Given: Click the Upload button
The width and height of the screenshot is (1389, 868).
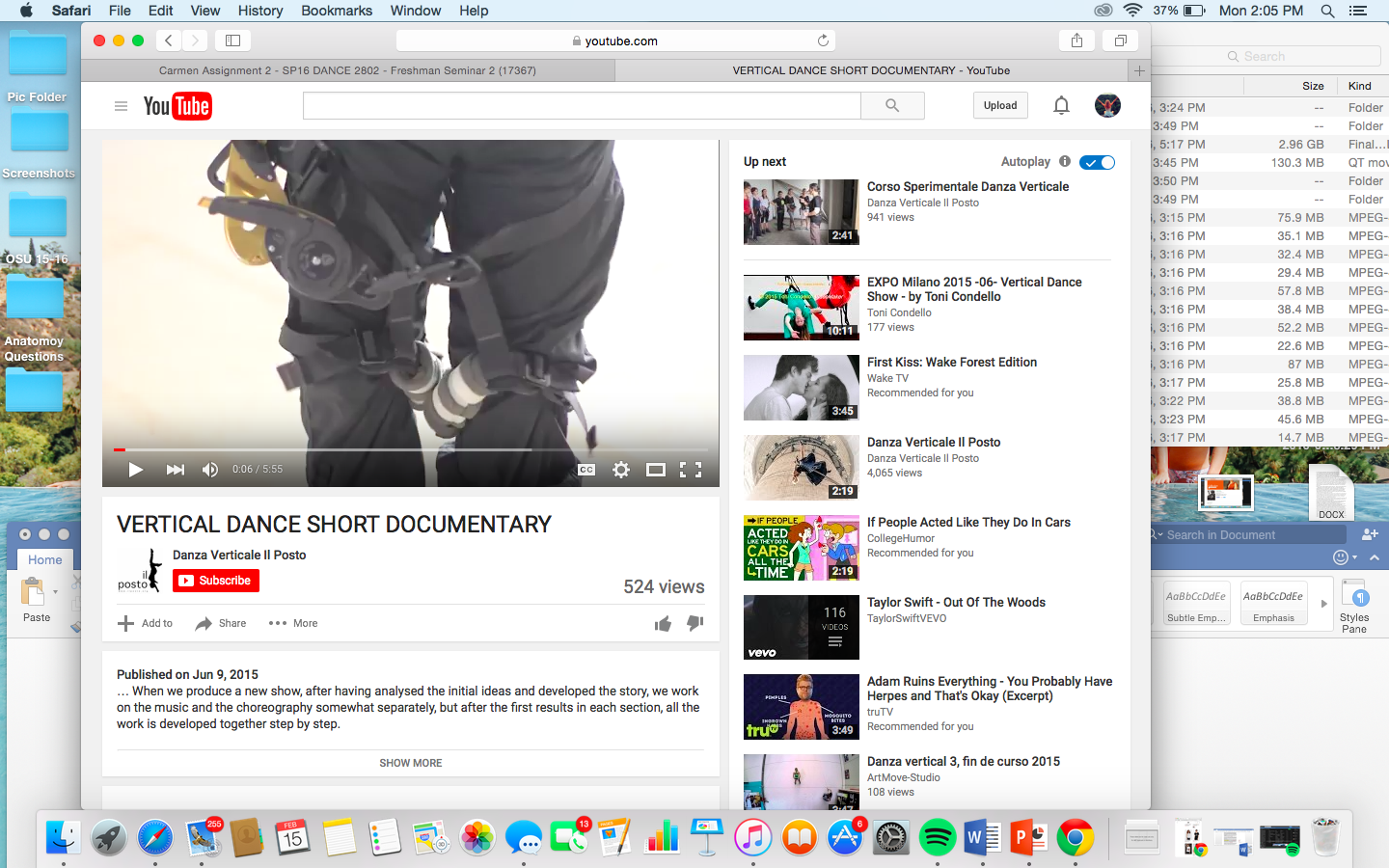Looking at the screenshot, I should click(1000, 105).
